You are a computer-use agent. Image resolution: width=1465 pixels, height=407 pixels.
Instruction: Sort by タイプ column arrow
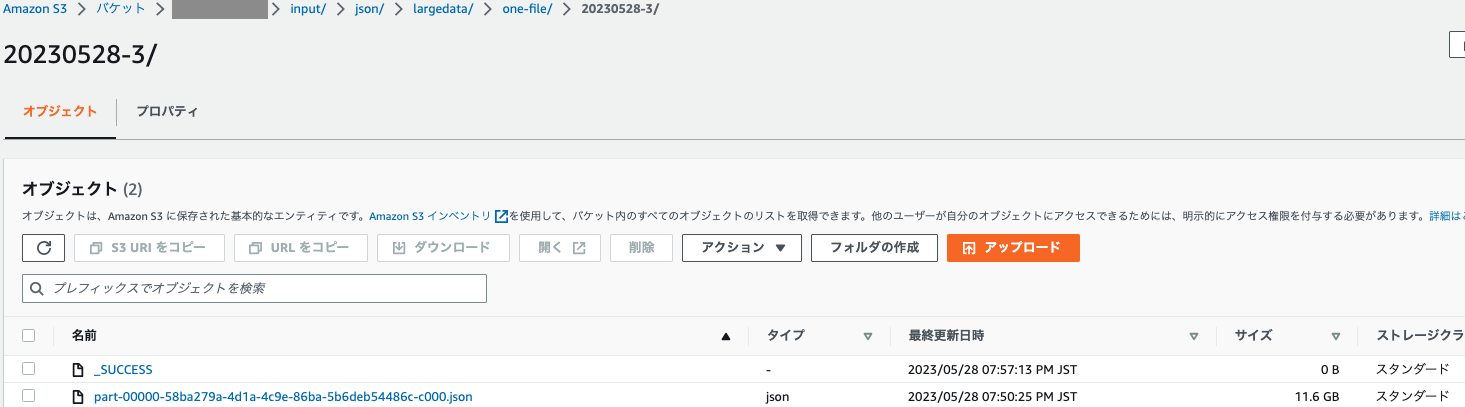(x=868, y=336)
